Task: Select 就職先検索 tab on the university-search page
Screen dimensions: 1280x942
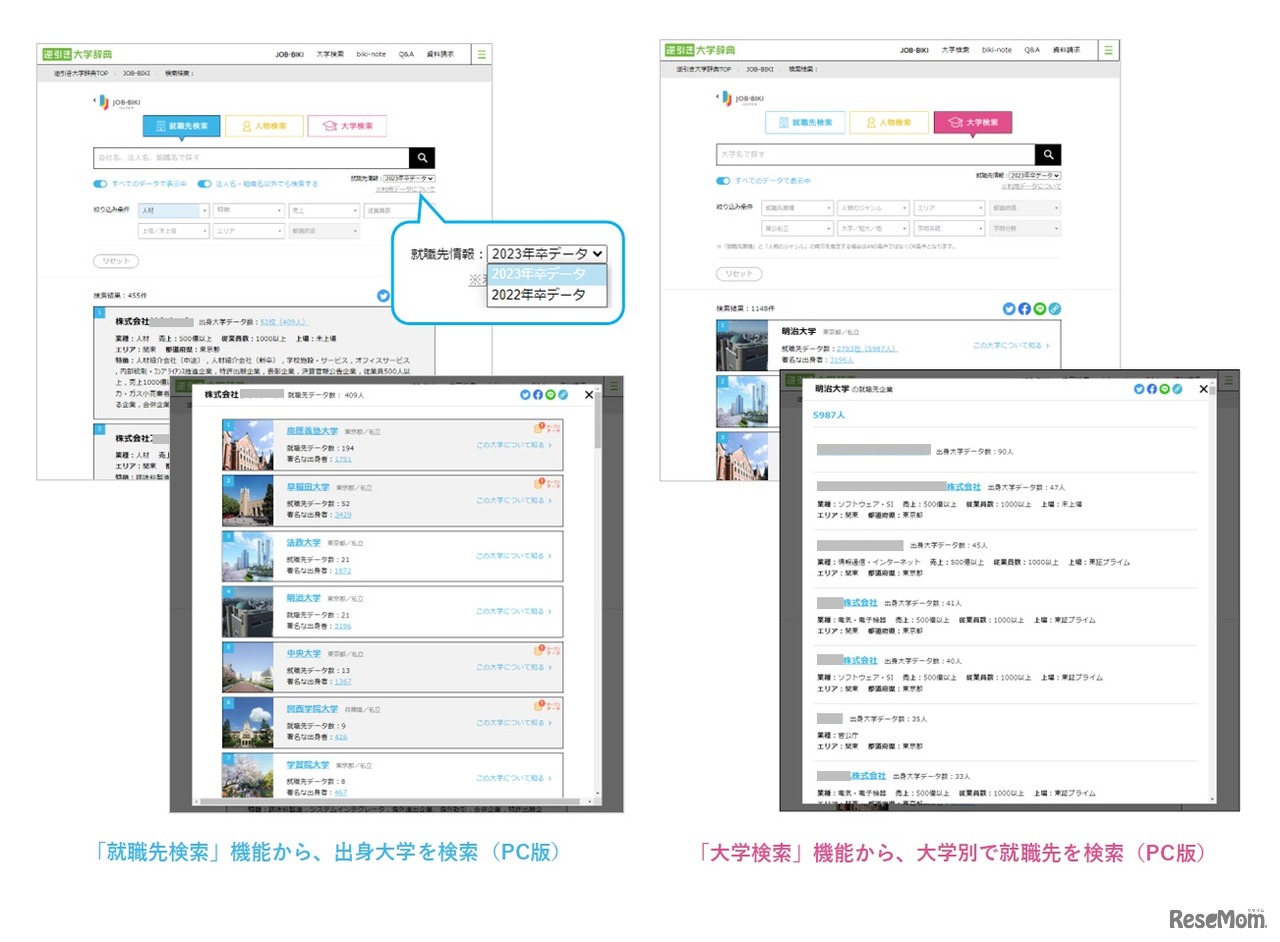Action: [x=805, y=122]
